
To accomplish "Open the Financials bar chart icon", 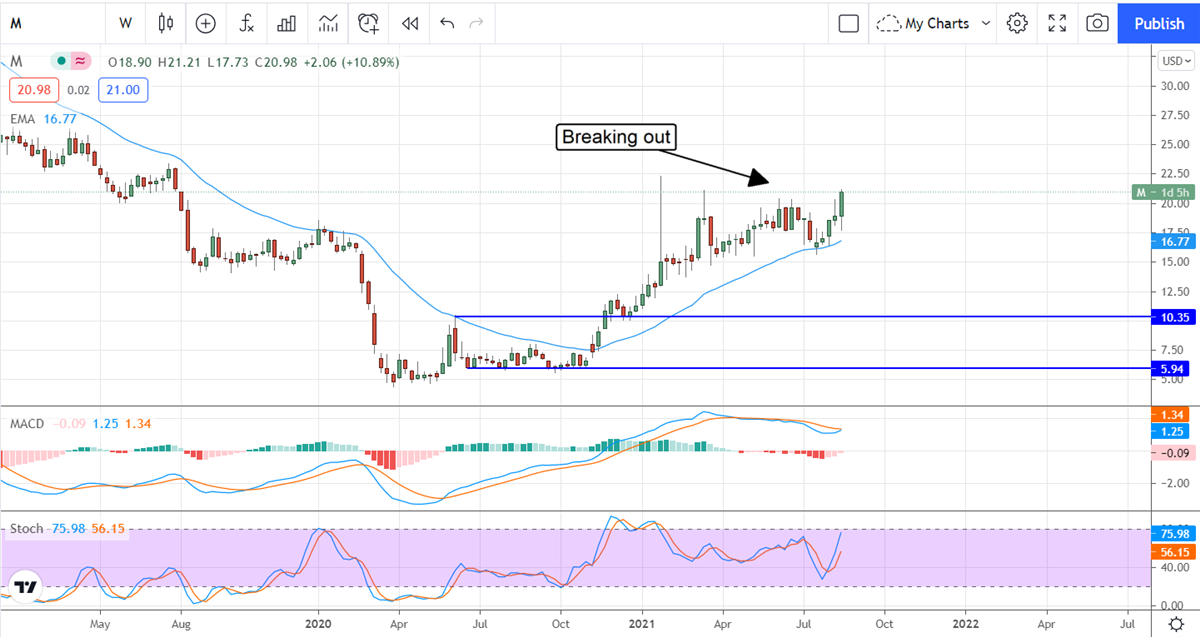I will pos(287,23).
